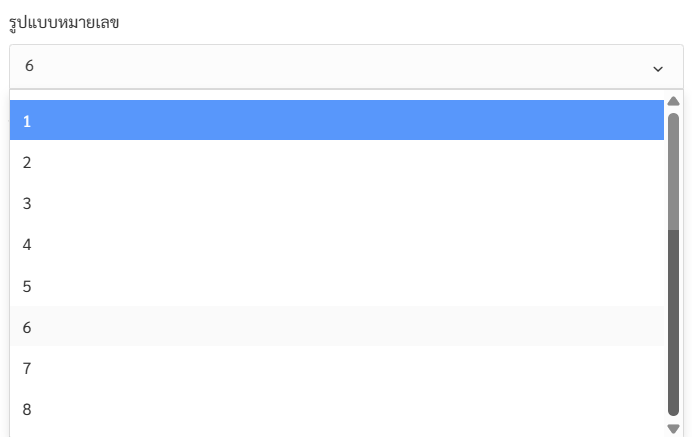
Task: Choose option 8 in the list
Action: click(337, 409)
